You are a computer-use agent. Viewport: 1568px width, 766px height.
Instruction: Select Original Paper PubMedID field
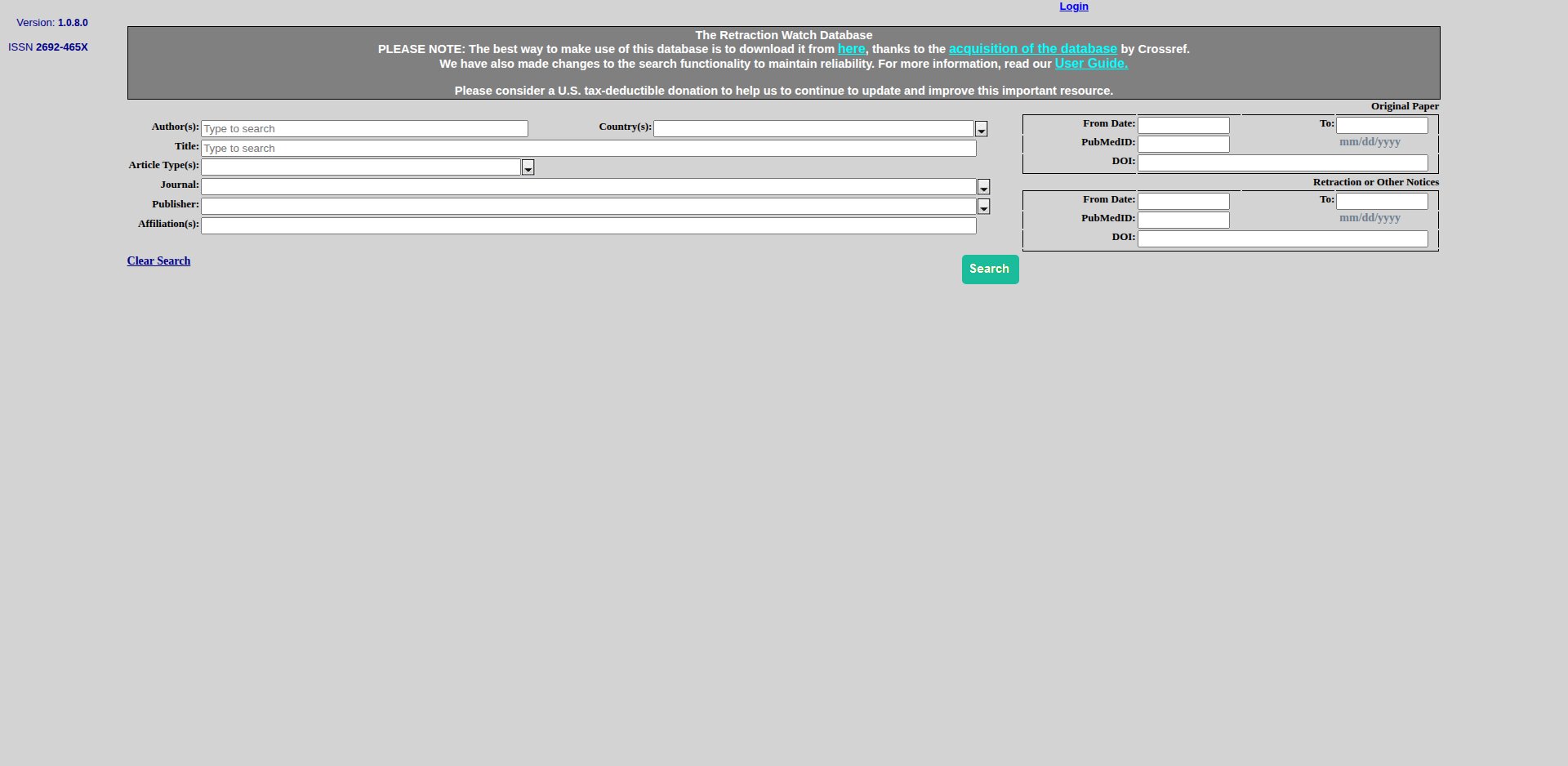tap(1183, 144)
